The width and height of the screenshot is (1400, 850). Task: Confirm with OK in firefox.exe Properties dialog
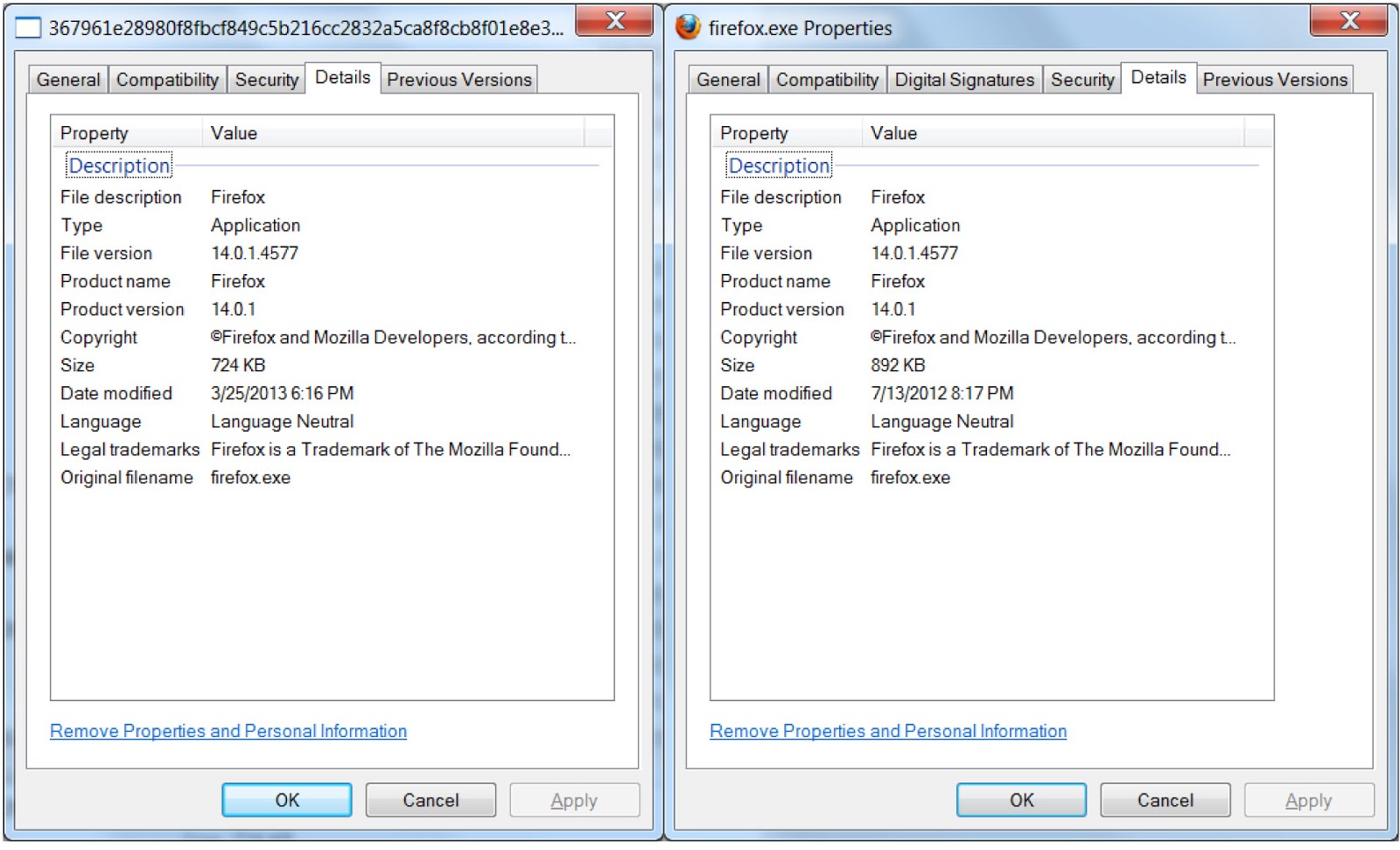(x=1021, y=800)
